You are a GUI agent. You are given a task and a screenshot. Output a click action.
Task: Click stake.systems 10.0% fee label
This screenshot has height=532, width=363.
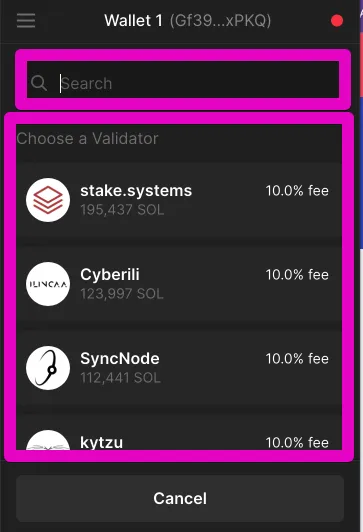coord(297,191)
